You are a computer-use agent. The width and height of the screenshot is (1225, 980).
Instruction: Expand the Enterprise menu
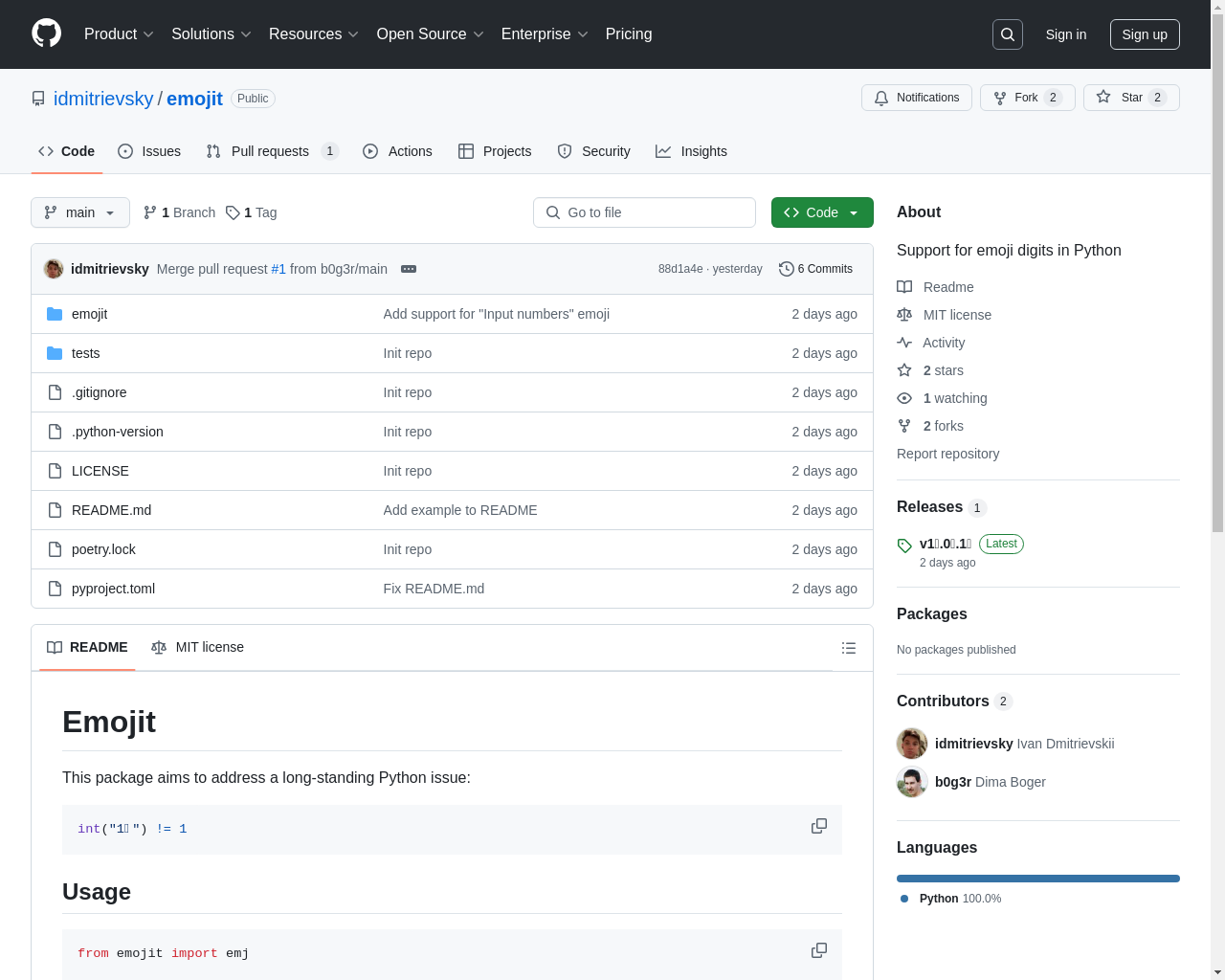point(545,34)
